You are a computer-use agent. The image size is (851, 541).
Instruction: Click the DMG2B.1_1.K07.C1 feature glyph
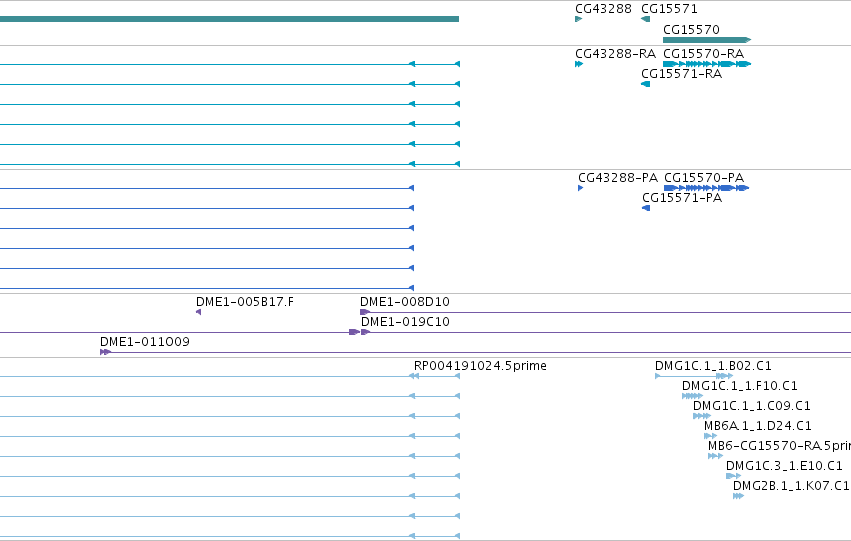tap(739, 496)
